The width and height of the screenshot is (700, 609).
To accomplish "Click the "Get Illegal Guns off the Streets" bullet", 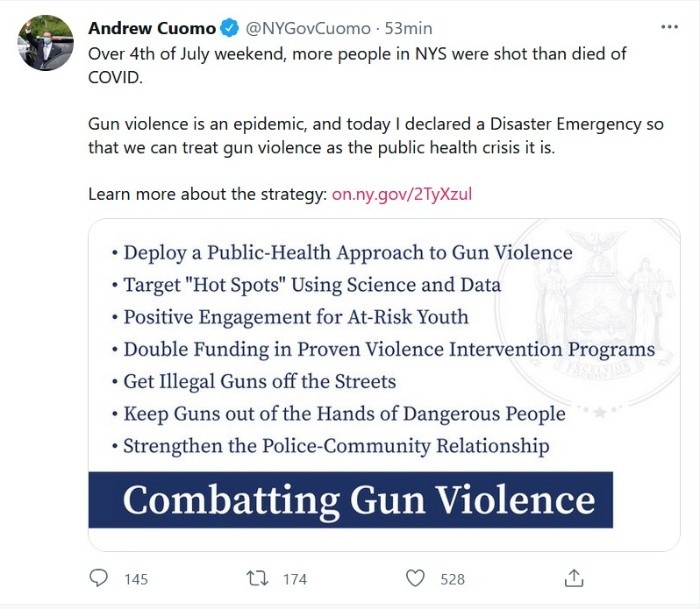I will (x=259, y=381).
